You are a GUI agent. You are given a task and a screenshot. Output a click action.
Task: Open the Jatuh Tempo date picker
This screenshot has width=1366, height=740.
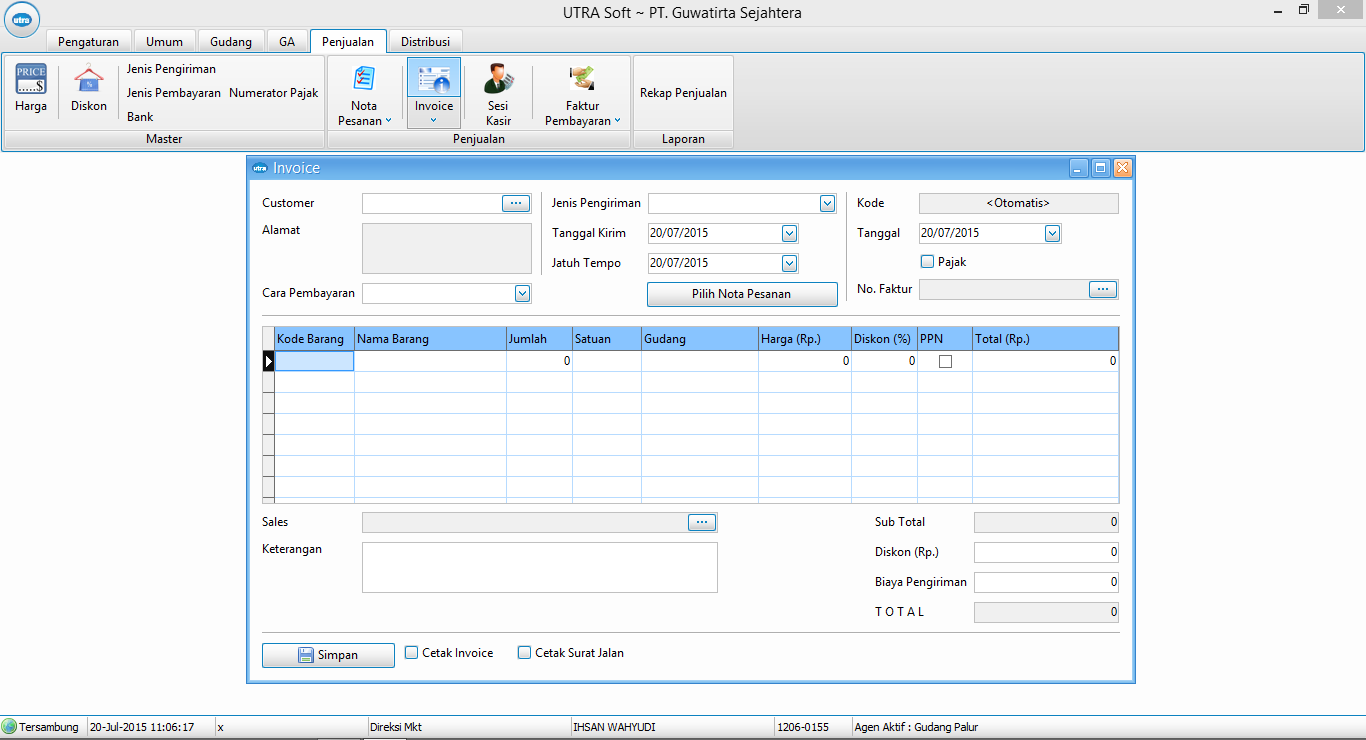(x=789, y=263)
